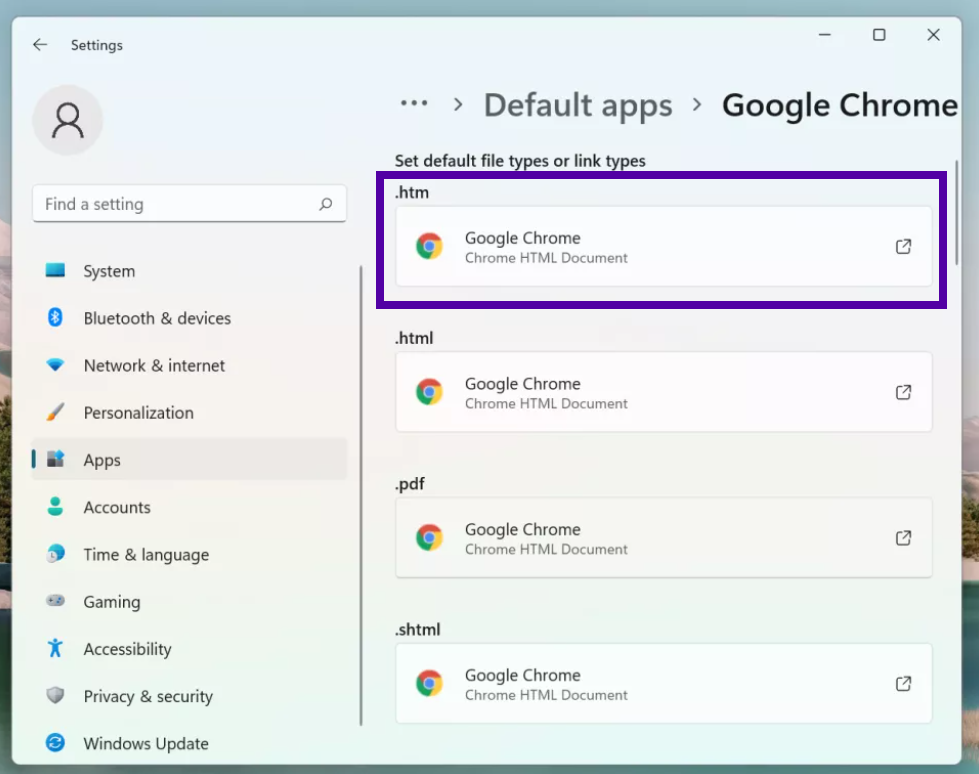Open the System settings category
The height and width of the screenshot is (774, 979).
[x=189, y=271]
